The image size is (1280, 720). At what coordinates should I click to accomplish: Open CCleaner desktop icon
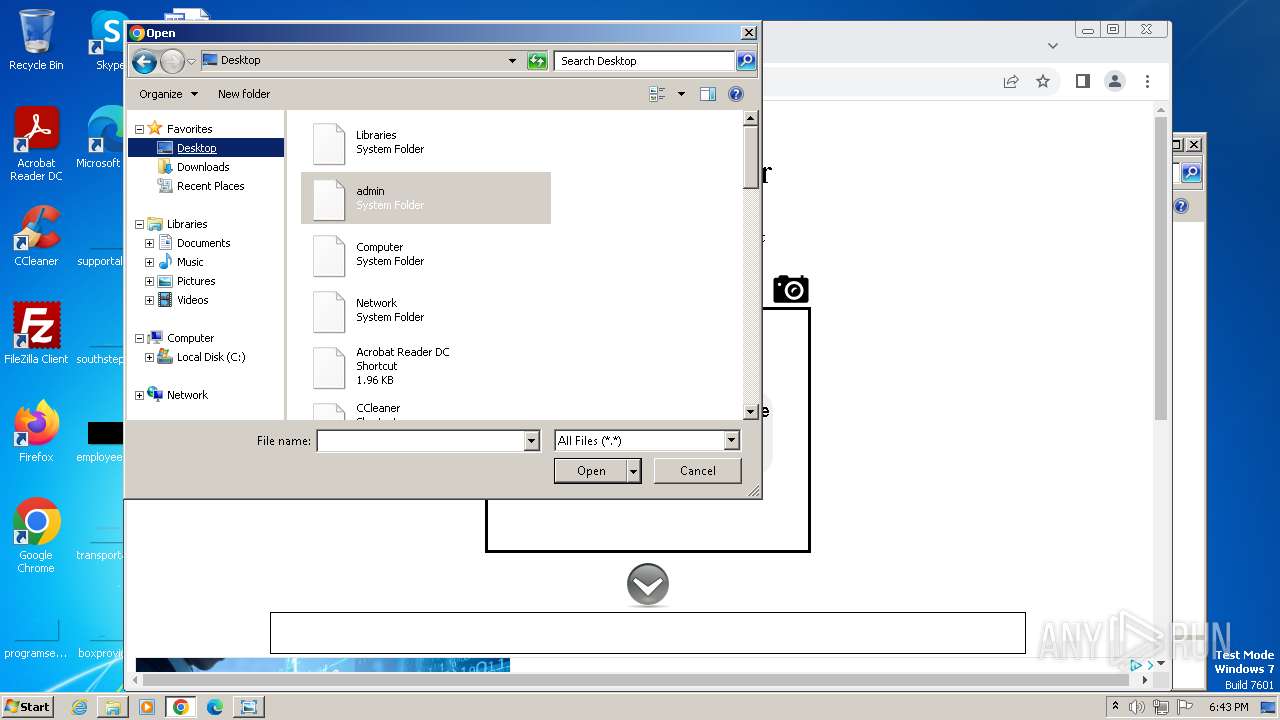coord(36,236)
